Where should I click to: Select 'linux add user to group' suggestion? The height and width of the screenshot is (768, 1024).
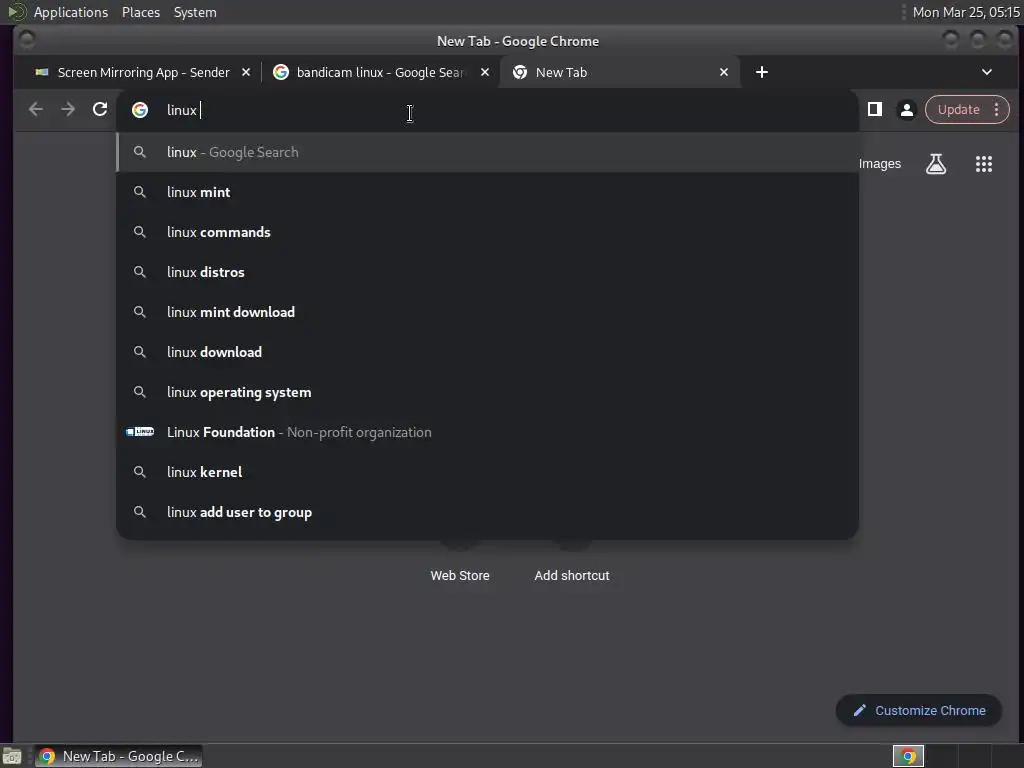coord(487,513)
